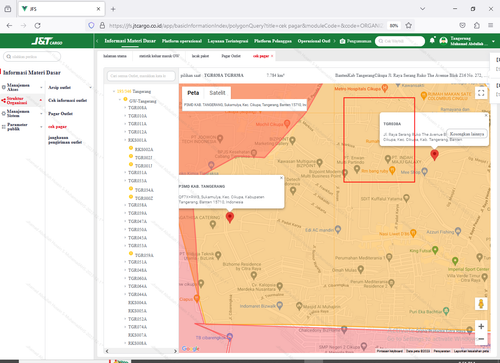Close the TGR038A info popup
The height and width of the screenshot is (363, 500).
click(486, 115)
